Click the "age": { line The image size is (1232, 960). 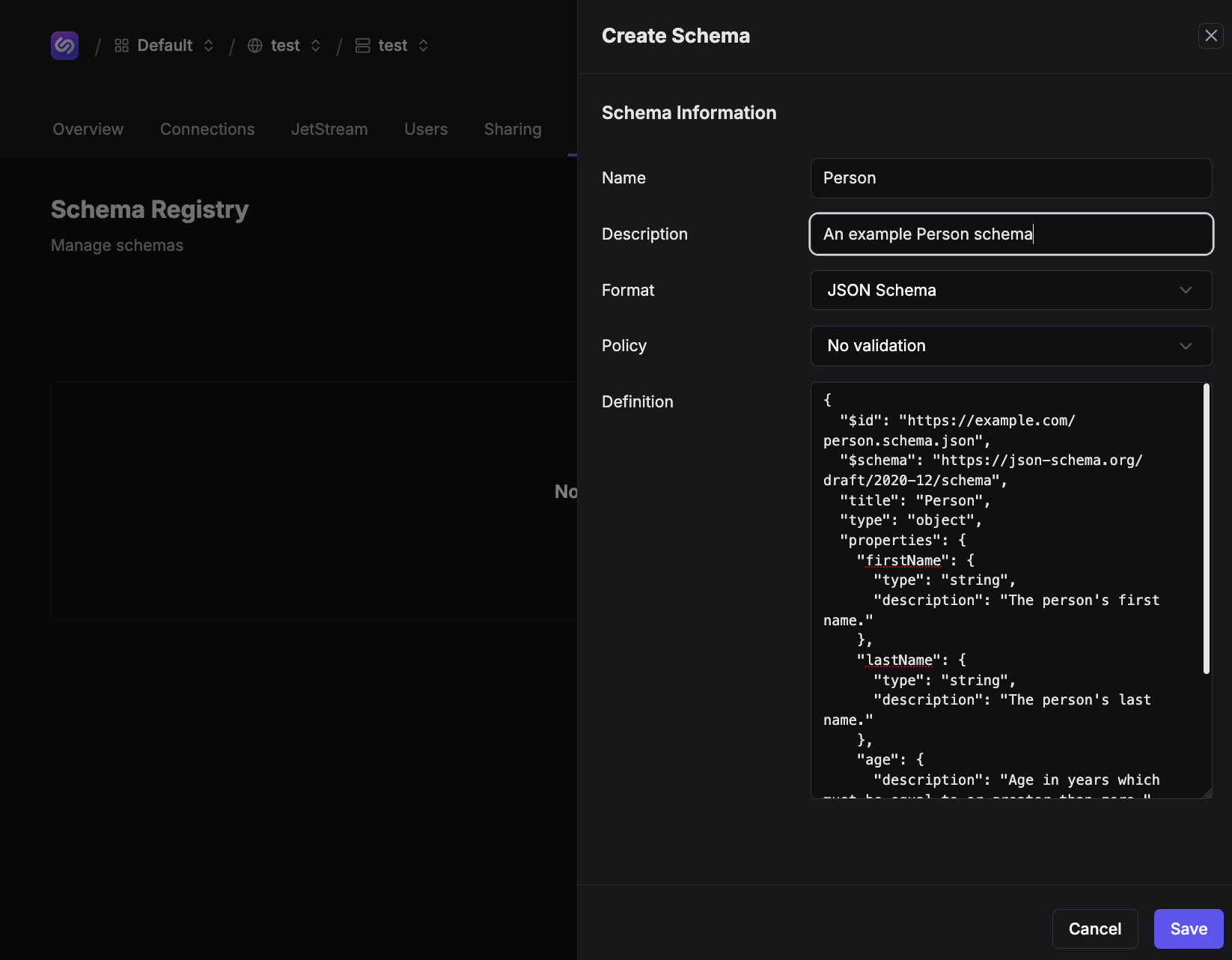[x=890, y=759]
